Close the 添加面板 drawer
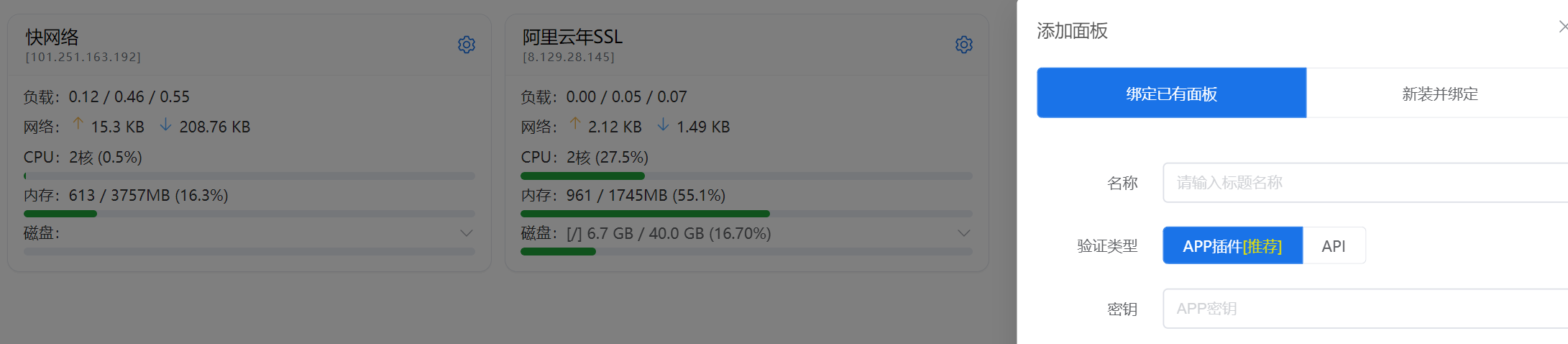This screenshot has height=344, width=1568. [x=1562, y=27]
